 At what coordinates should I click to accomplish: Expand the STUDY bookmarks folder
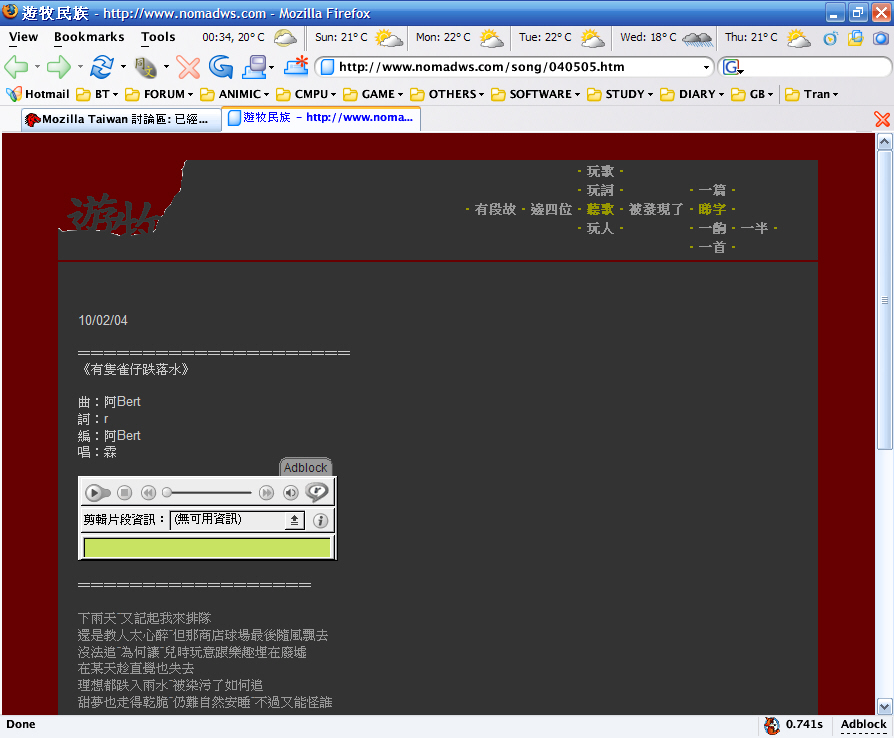(620, 94)
